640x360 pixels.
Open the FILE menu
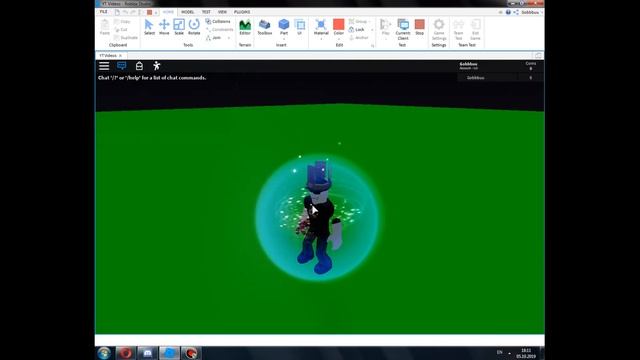(x=104, y=12)
